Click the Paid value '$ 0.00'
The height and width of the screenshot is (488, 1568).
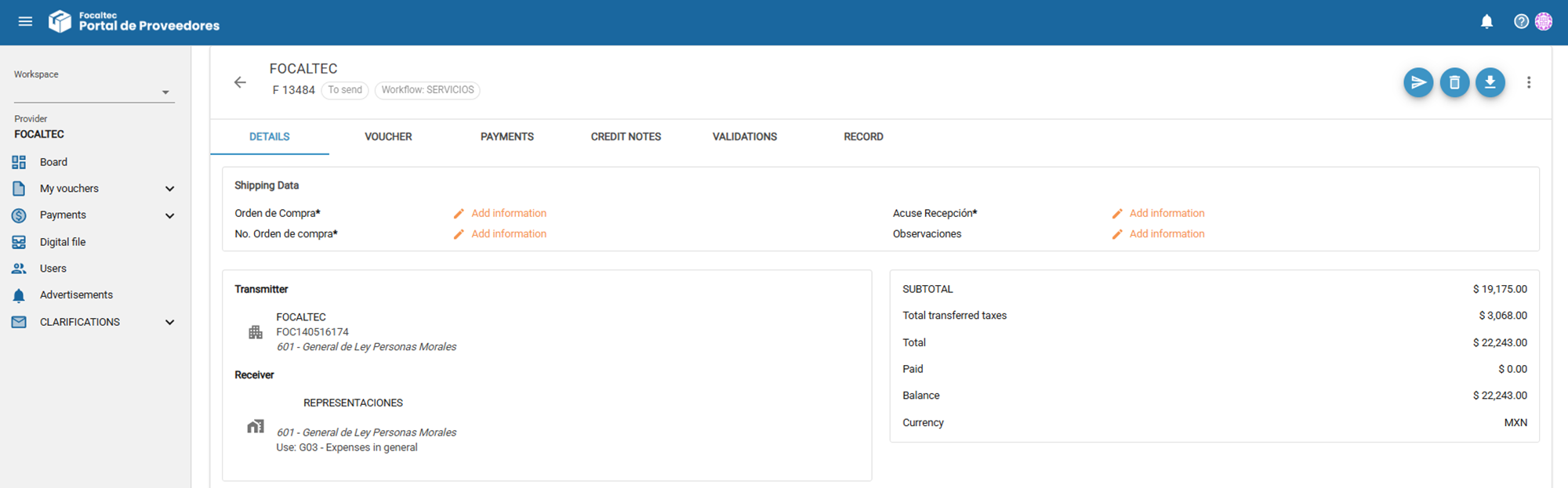coord(1512,369)
